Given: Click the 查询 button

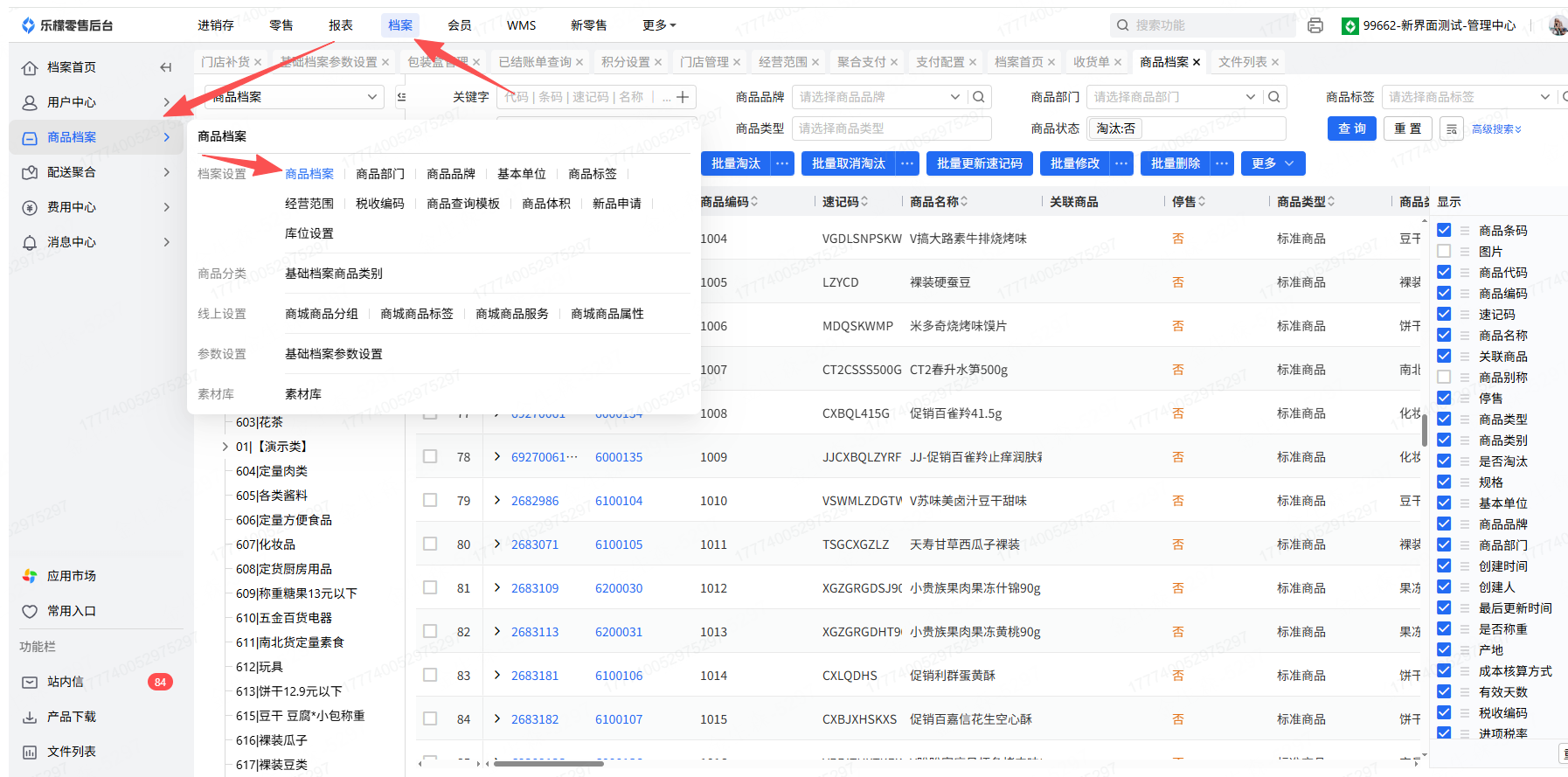Looking at the screenshot, I should (x=1351, y=128).
